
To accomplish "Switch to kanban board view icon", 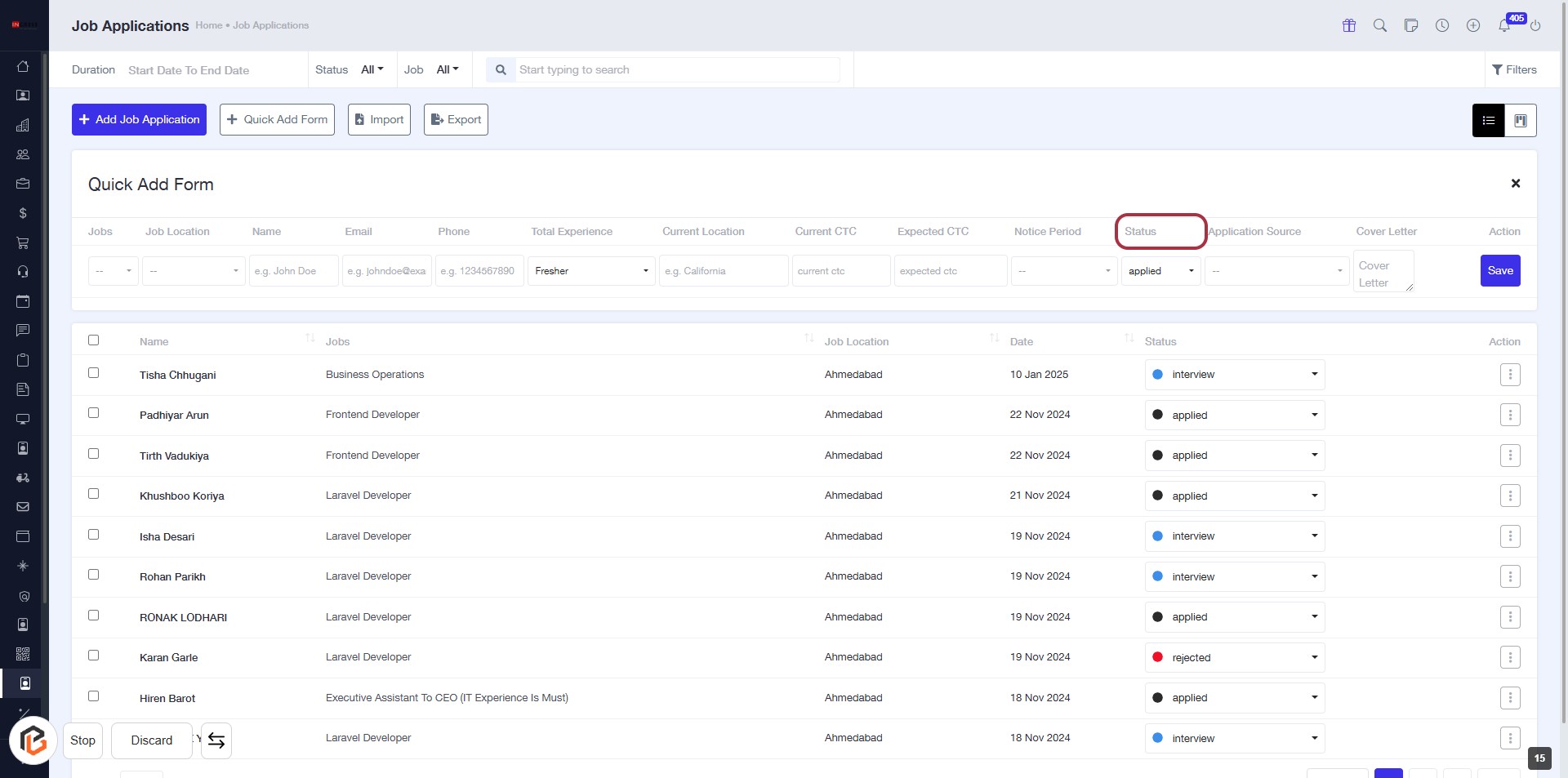I will pyautogui.click(x=1521, y=120).
